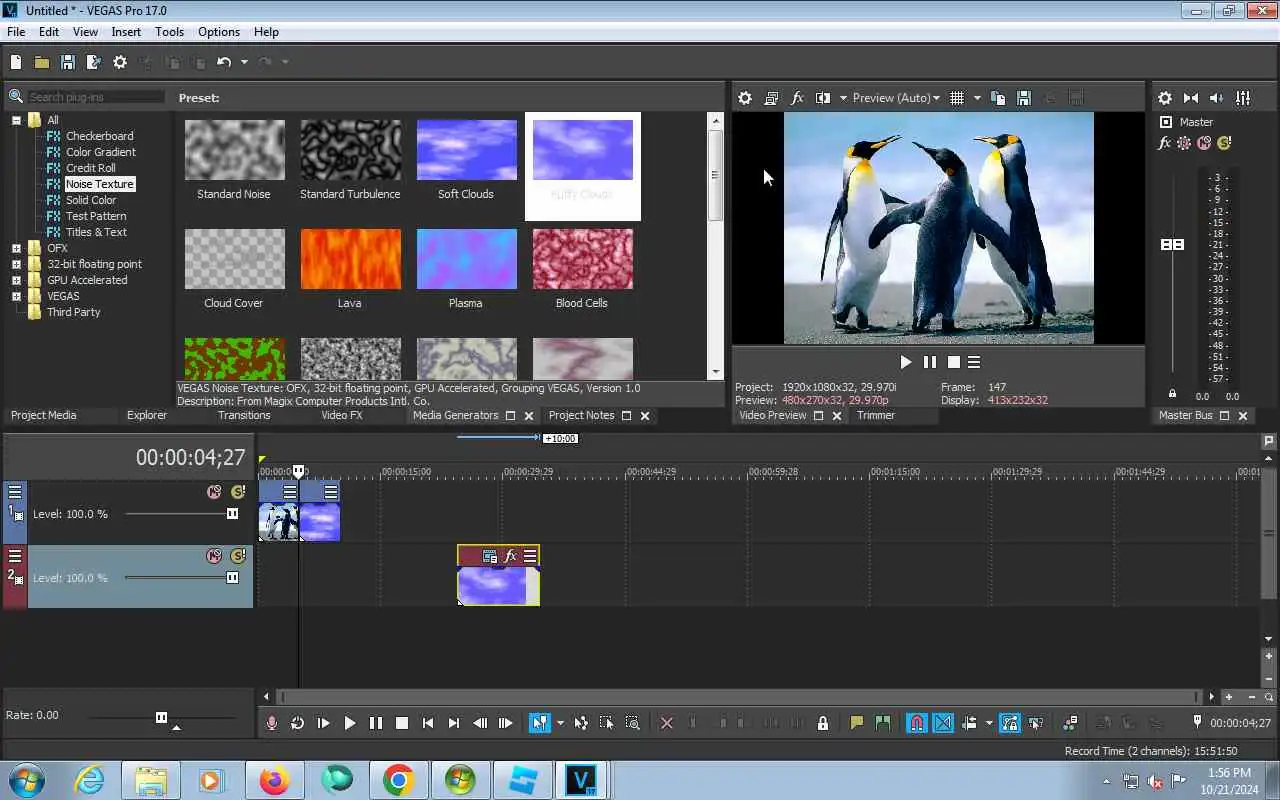This screenshot has width=1280, height=800.
Task: Save the project with the floppy disk icon
Action: tap(68, 62)
